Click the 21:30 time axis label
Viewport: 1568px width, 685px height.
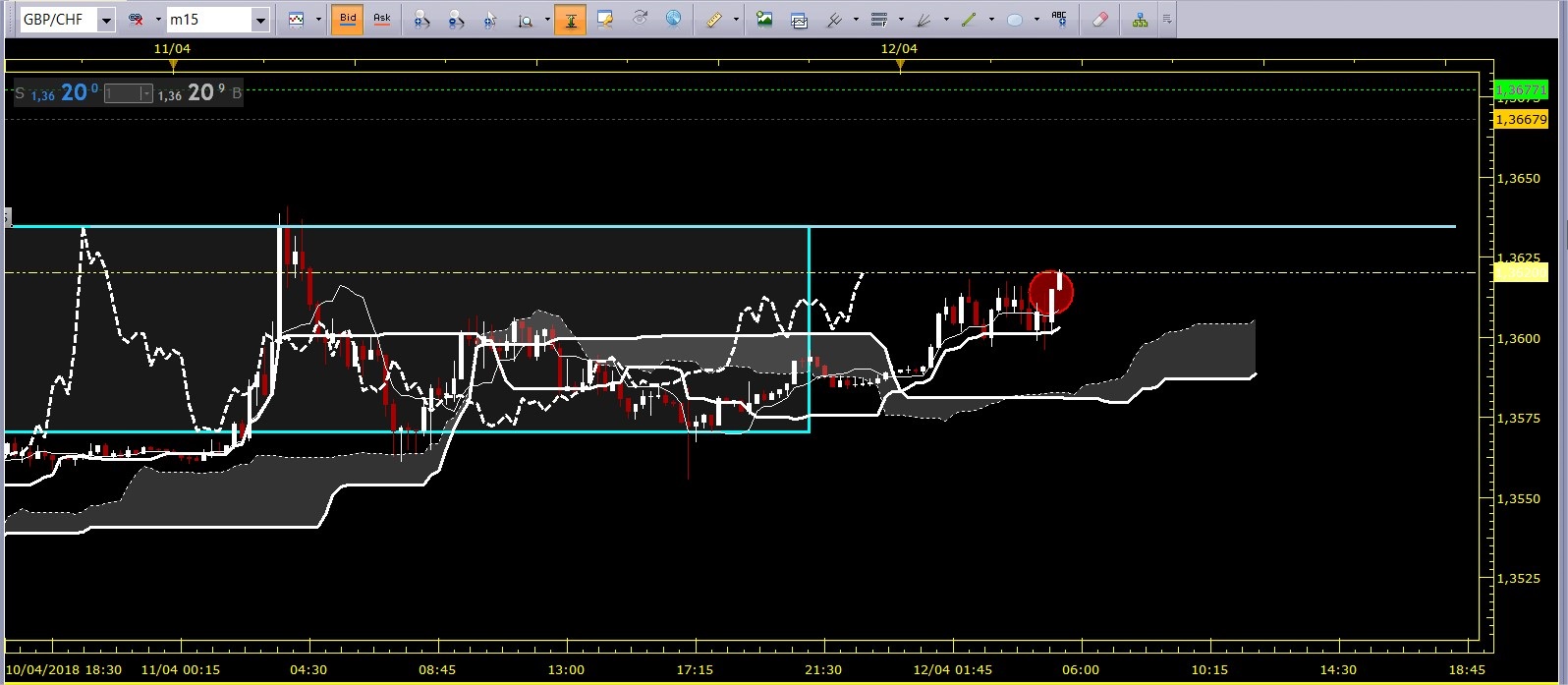point(823,669)
